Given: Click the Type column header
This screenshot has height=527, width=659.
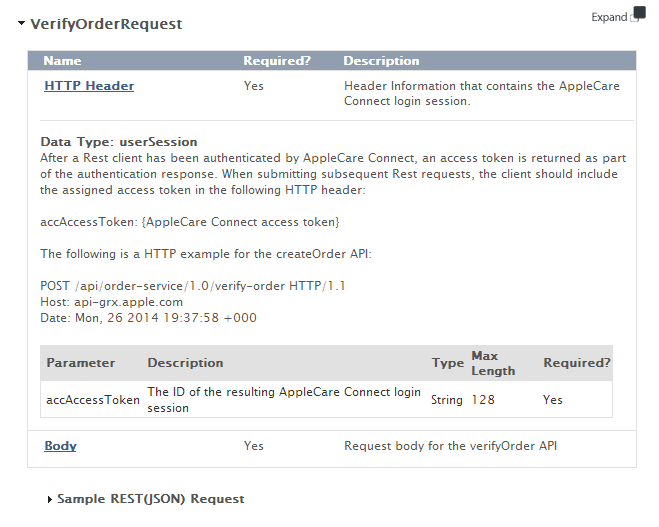Looking at the screenshot, I should coord(448,363).
